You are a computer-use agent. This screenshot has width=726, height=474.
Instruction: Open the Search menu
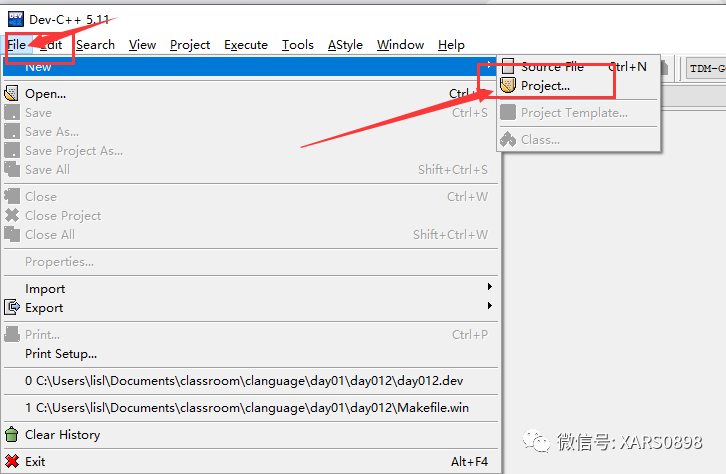95,45
